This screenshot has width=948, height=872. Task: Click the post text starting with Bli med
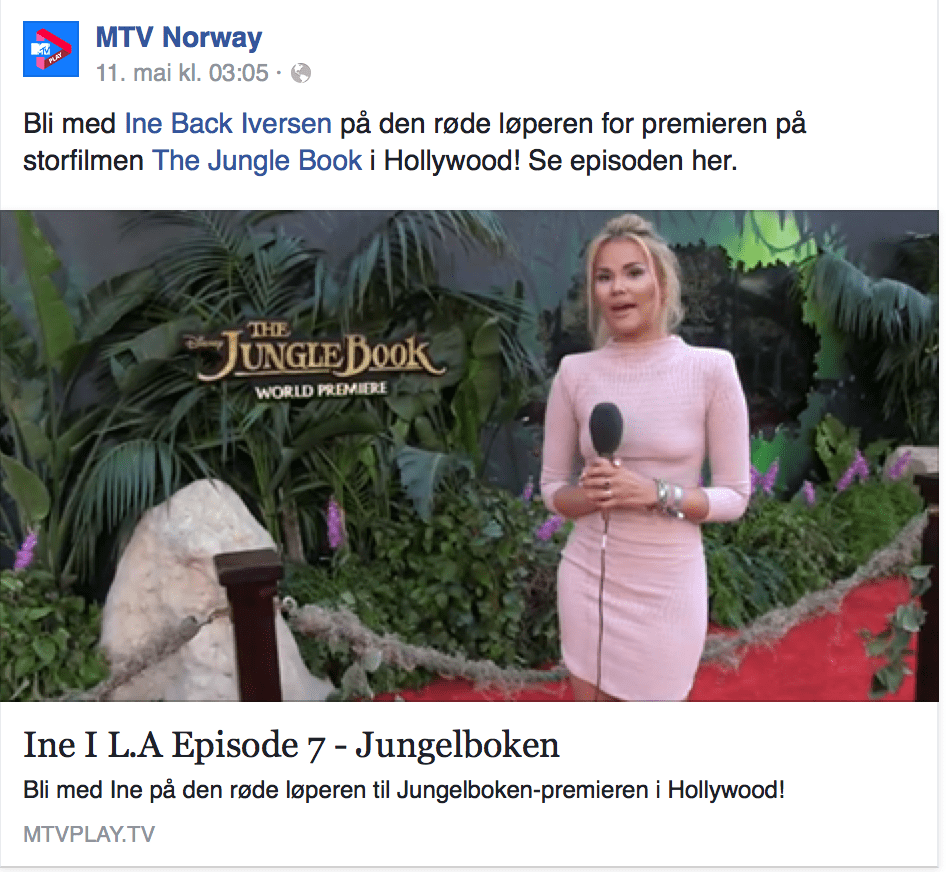pyautogui.click(x=415, y=142)
